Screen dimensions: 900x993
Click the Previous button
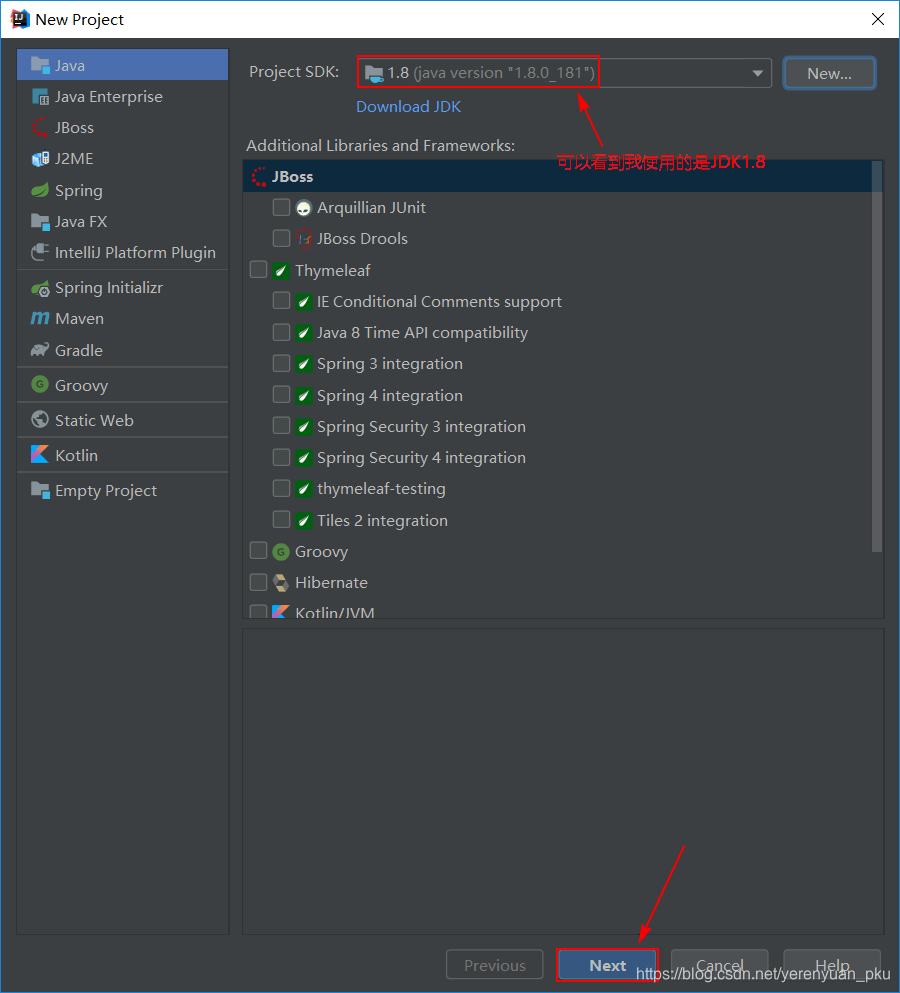pyautogui.click(x=495, y=965)
